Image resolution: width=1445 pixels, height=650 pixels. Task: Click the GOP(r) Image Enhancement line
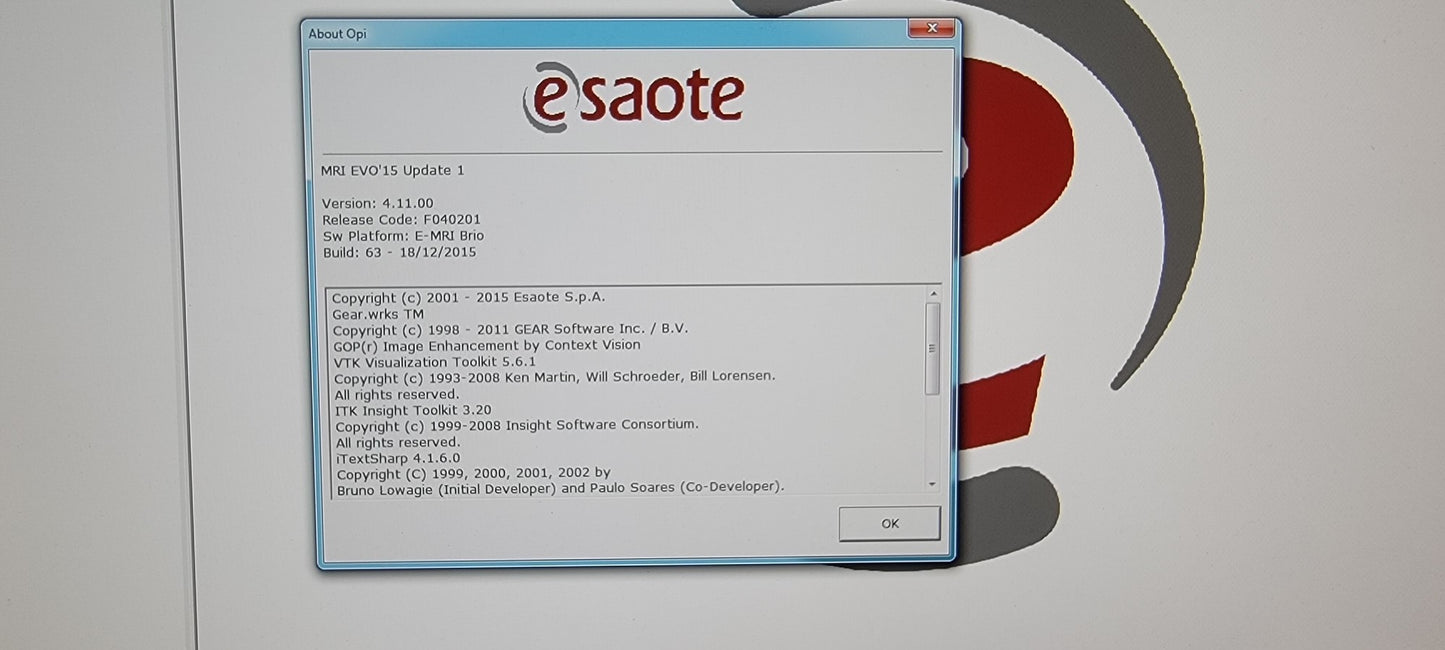point(486,345)
